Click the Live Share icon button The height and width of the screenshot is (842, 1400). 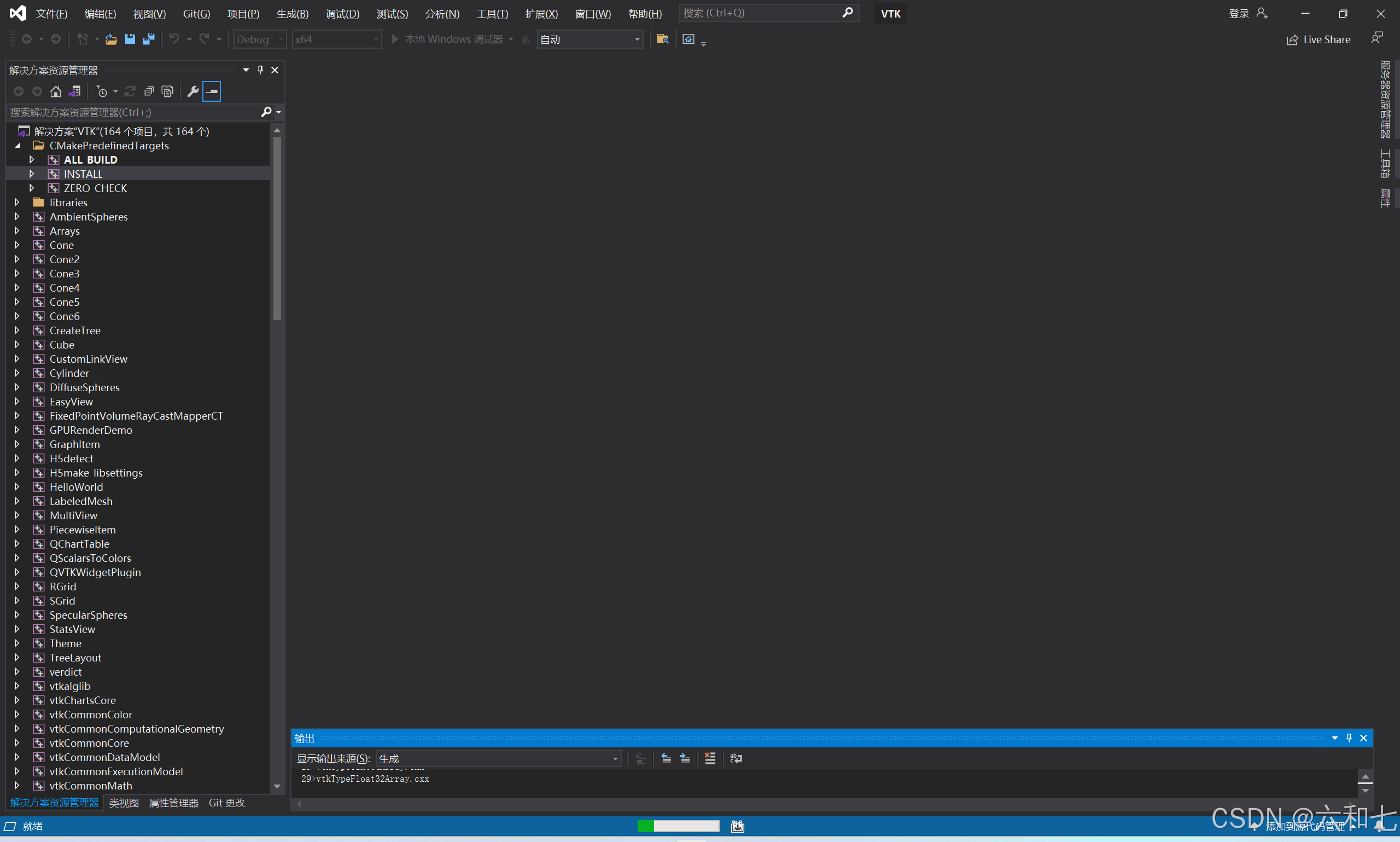(1319, 40)
